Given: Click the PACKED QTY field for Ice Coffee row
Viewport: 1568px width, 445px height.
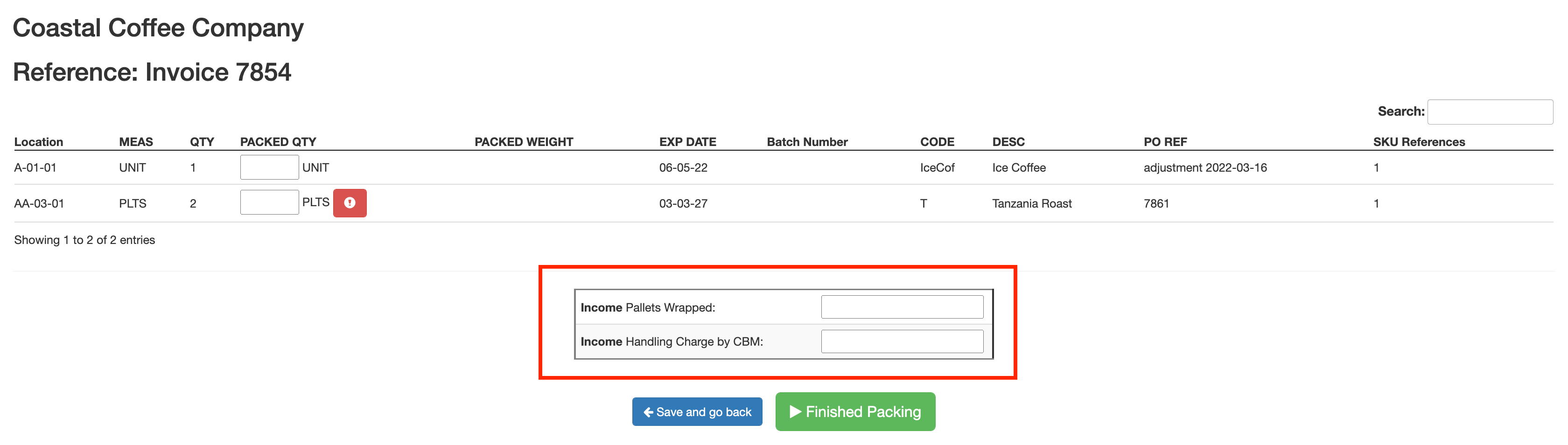Looking at the screenshot, I should [269, 167].
